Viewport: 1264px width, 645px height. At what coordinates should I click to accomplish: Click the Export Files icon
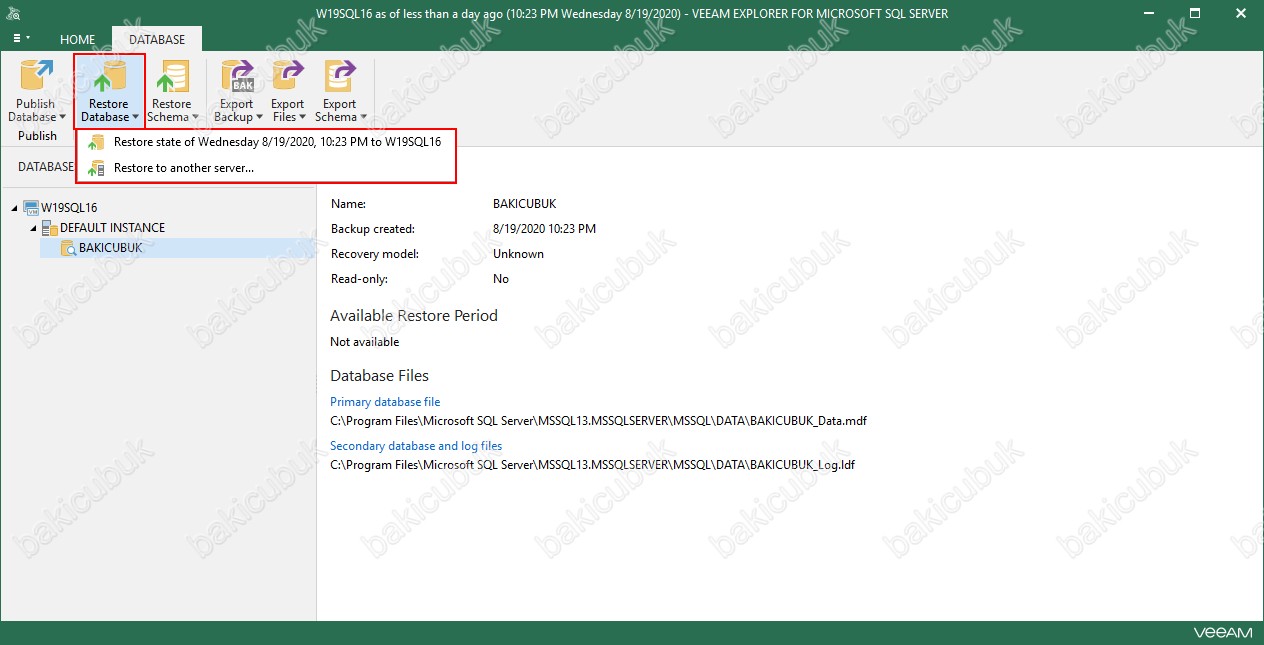pyautogui.click(x=288, y=78)
